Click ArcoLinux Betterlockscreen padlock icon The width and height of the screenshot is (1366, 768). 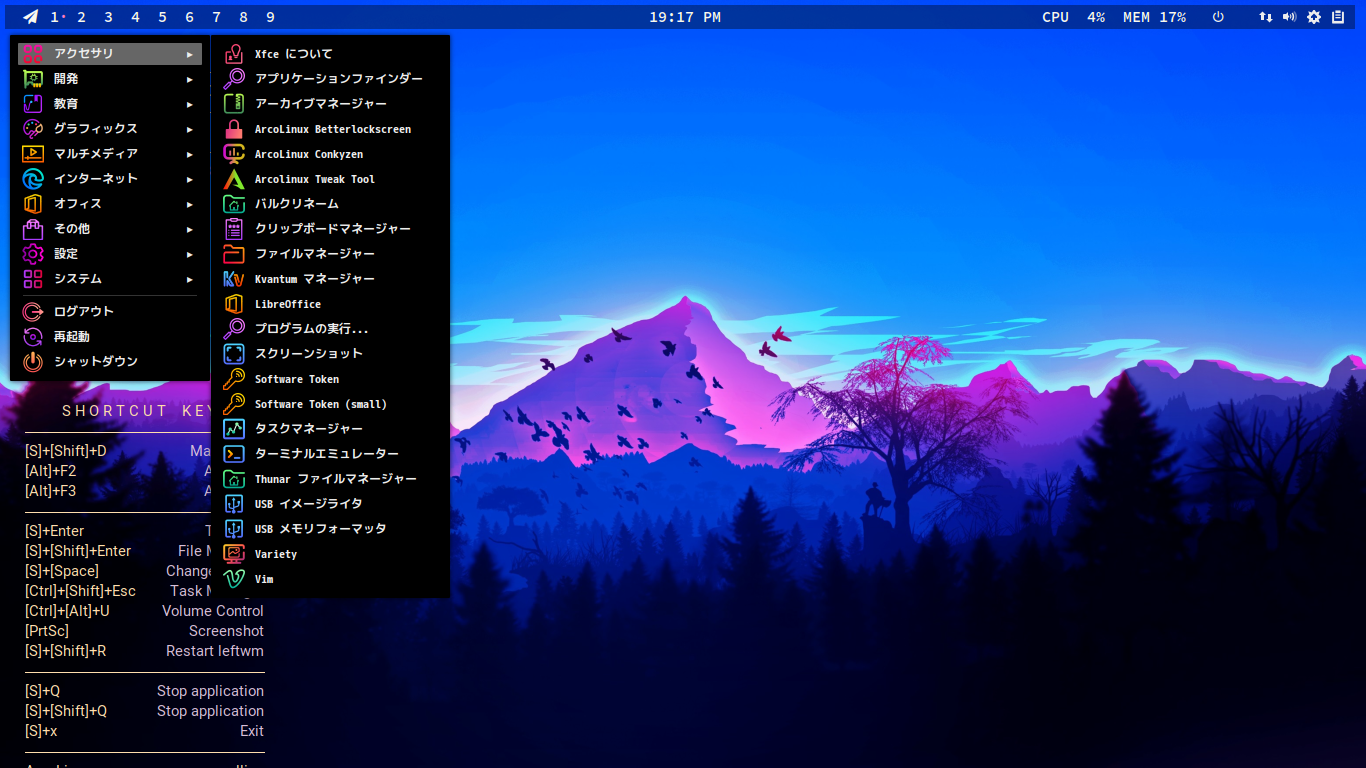click(234, 129)
